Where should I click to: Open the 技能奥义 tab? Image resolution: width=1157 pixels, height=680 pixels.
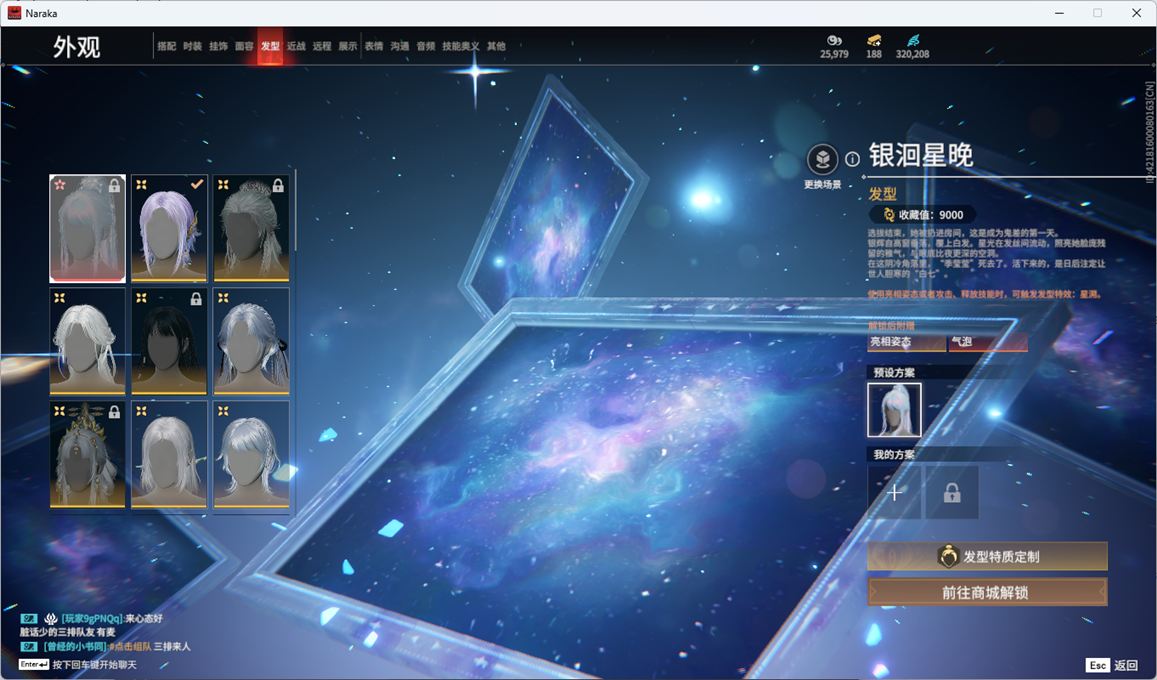pos(460,46)
